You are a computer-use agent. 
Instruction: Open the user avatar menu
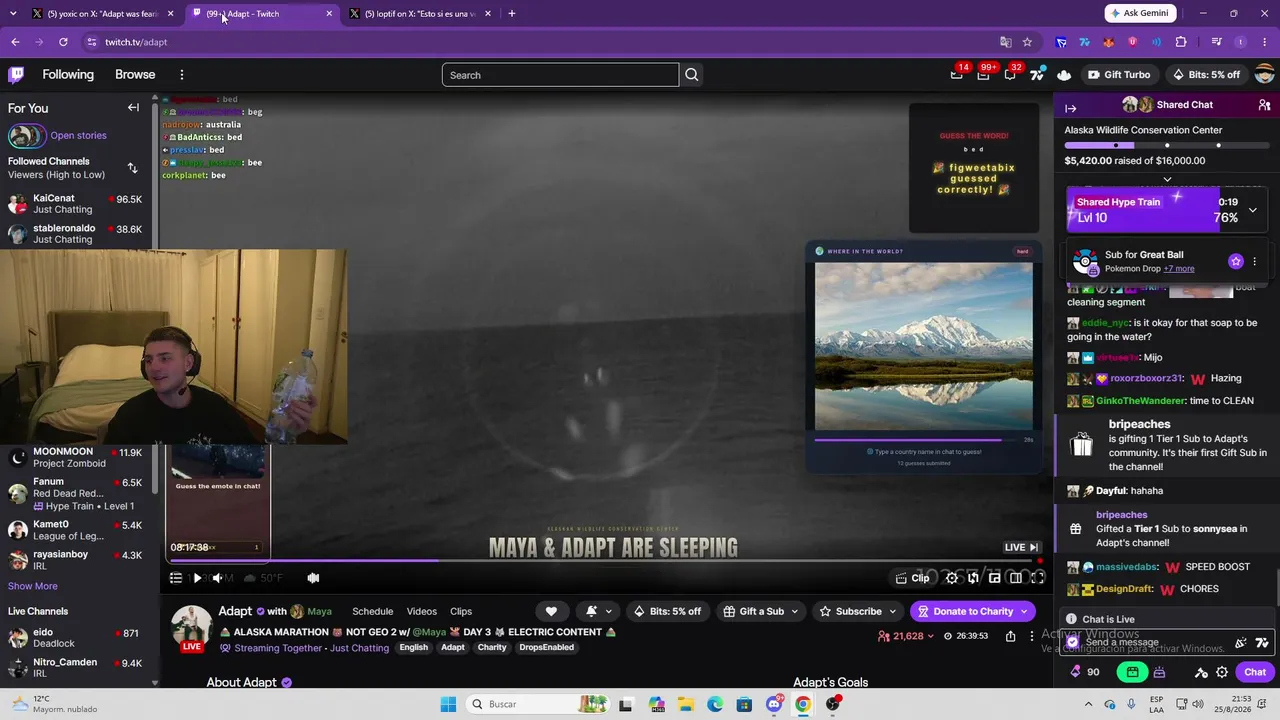pos(1264,75)
